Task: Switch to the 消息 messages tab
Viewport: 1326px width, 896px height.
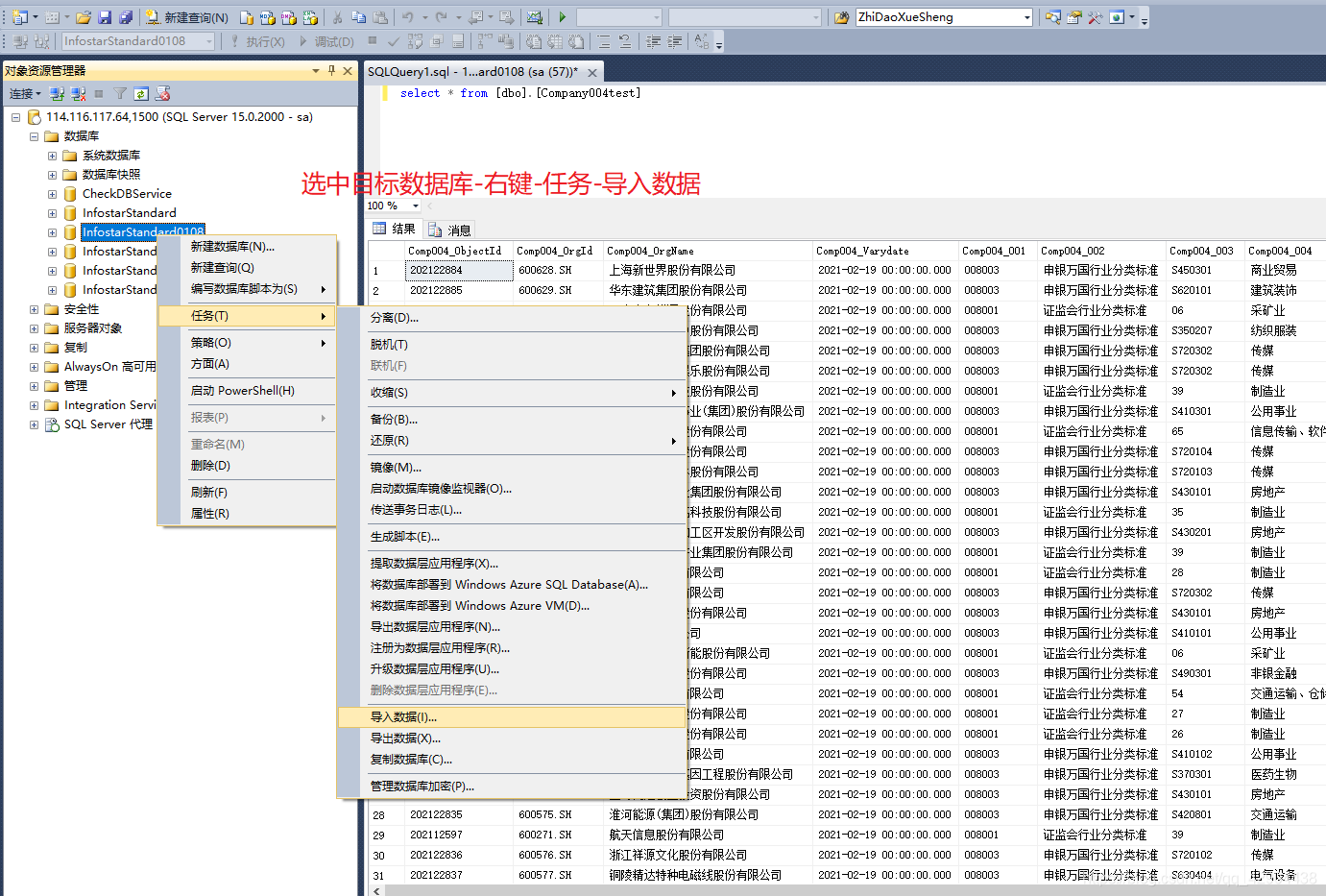Action: (449, 230)
